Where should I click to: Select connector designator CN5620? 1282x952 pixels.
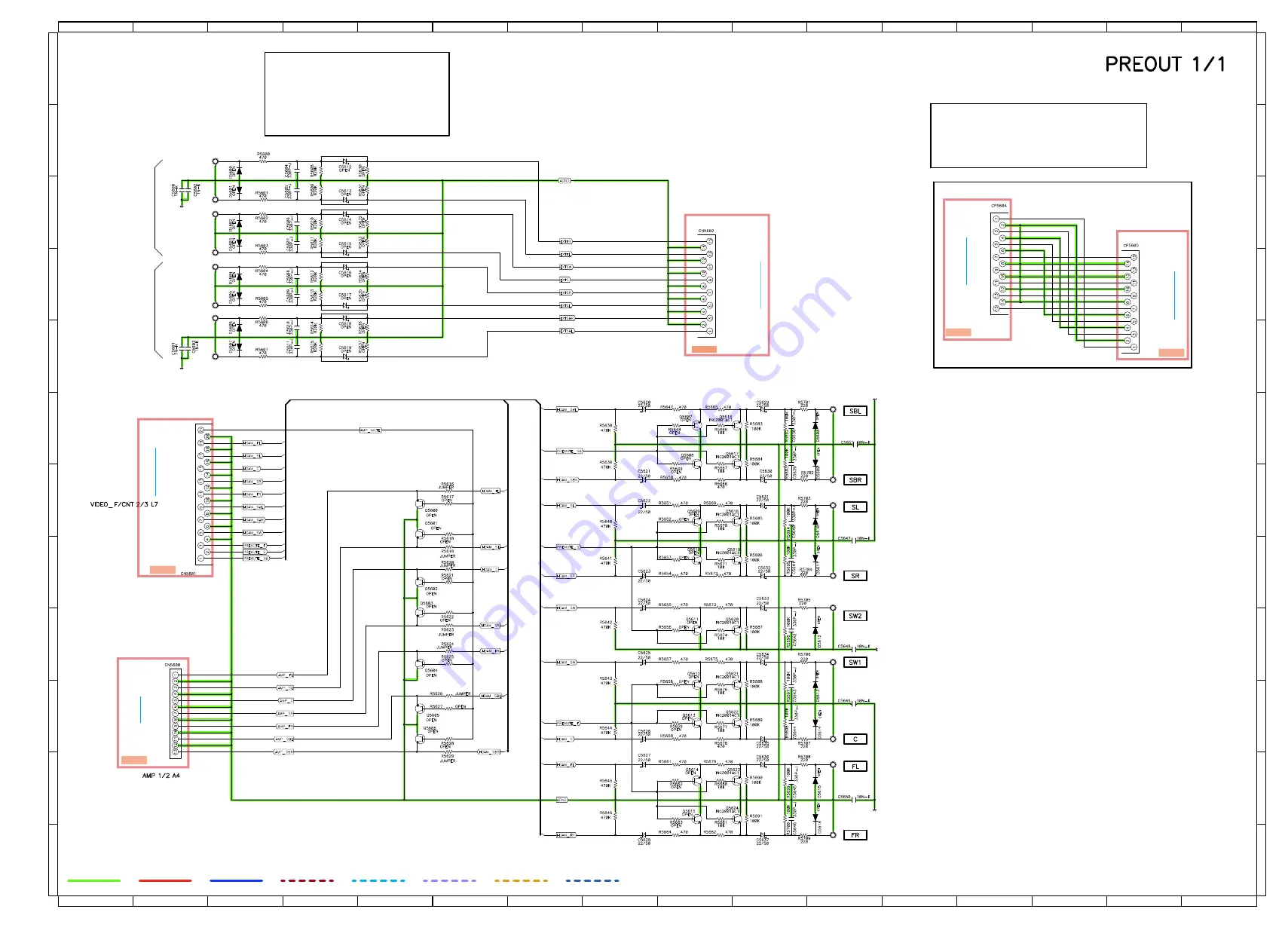pos(173,666)
